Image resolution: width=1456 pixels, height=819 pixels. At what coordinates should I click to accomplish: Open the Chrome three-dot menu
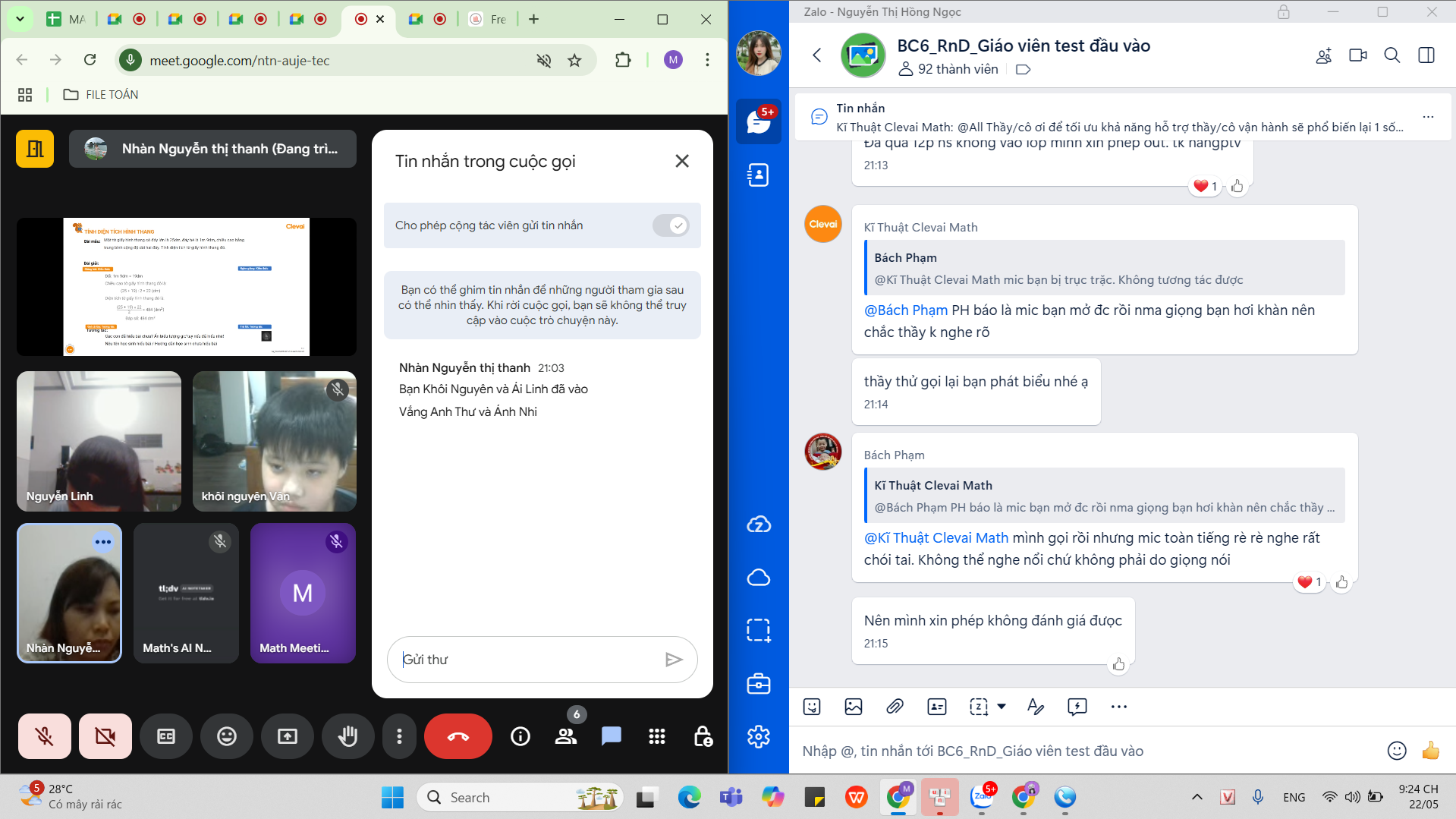[x=707, y=60]
